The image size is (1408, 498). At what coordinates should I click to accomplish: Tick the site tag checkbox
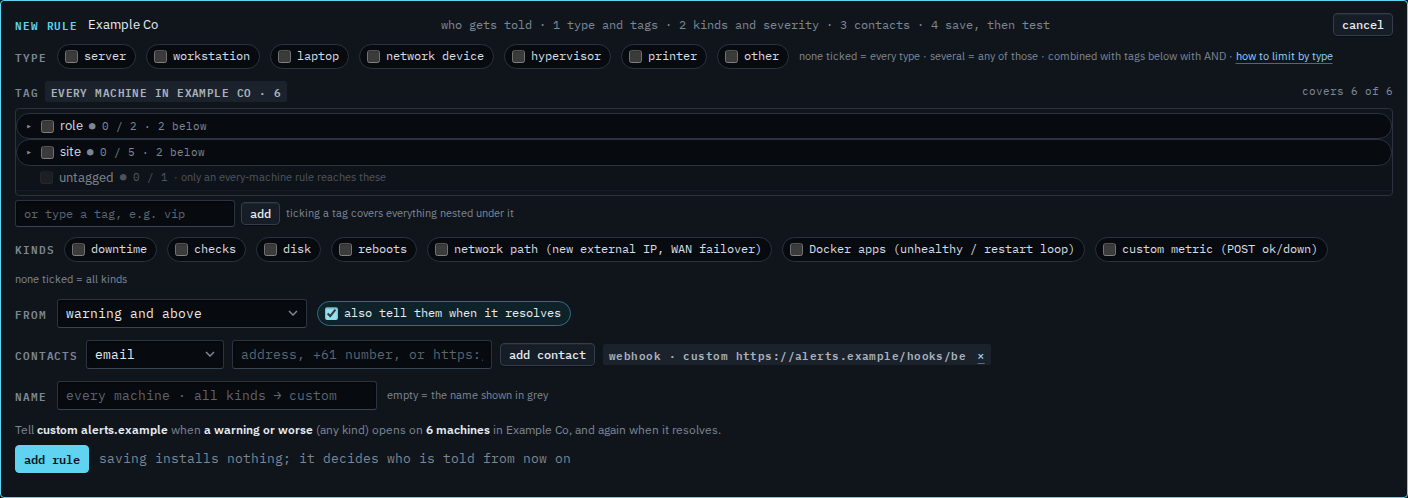(x=47, y=152)
